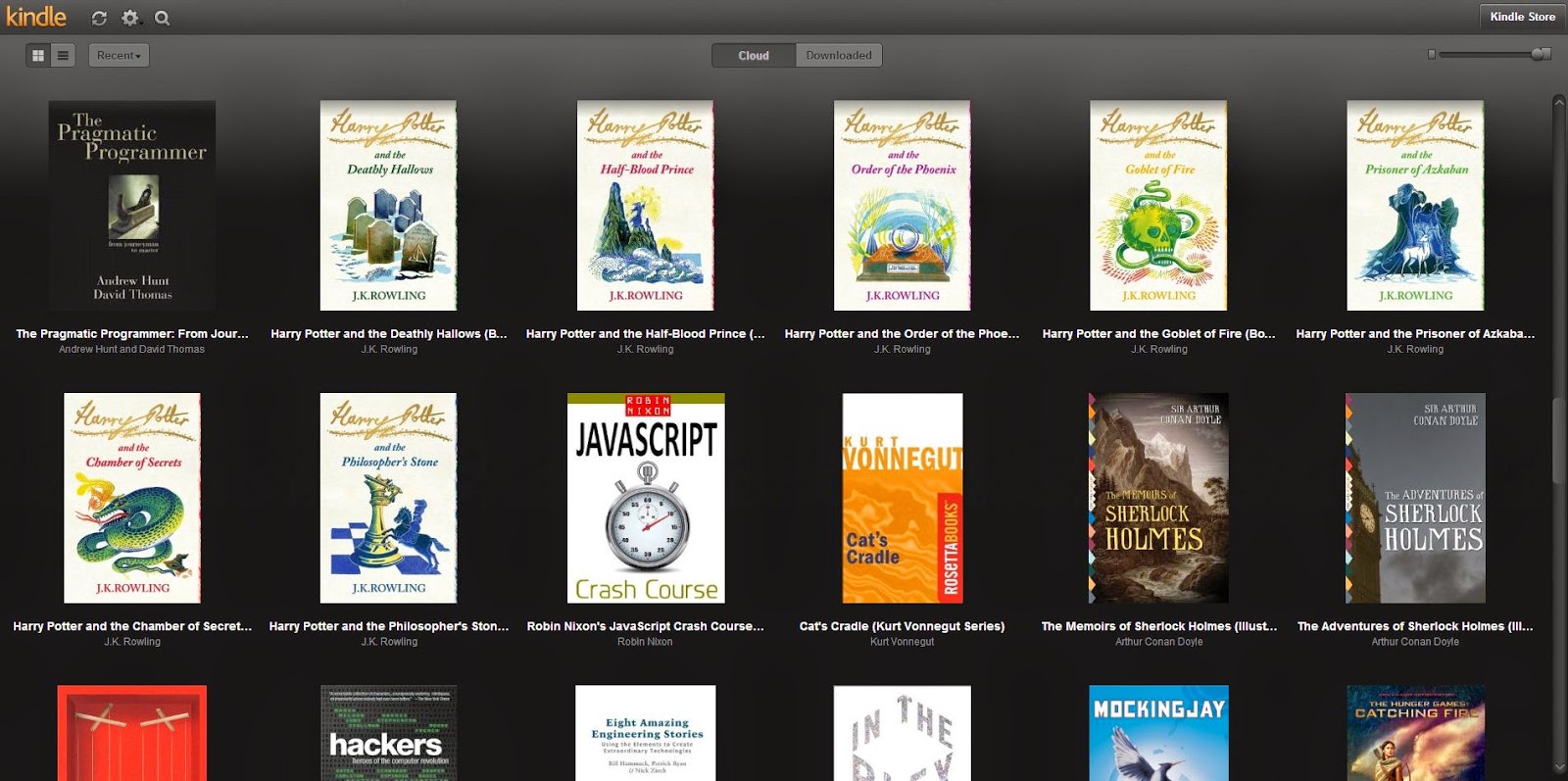Open the In The Plex cover
Image resolution: width=1568 pixels, height=781 pixels.
tap(903, 733)
